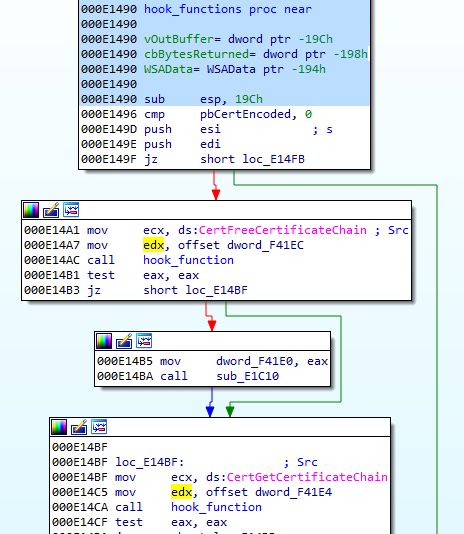Image resolution: width=464 pixels, height=534 pixels.
Task: Click dword_F41E0 in mov instruction
Action: tap(254, 361)
